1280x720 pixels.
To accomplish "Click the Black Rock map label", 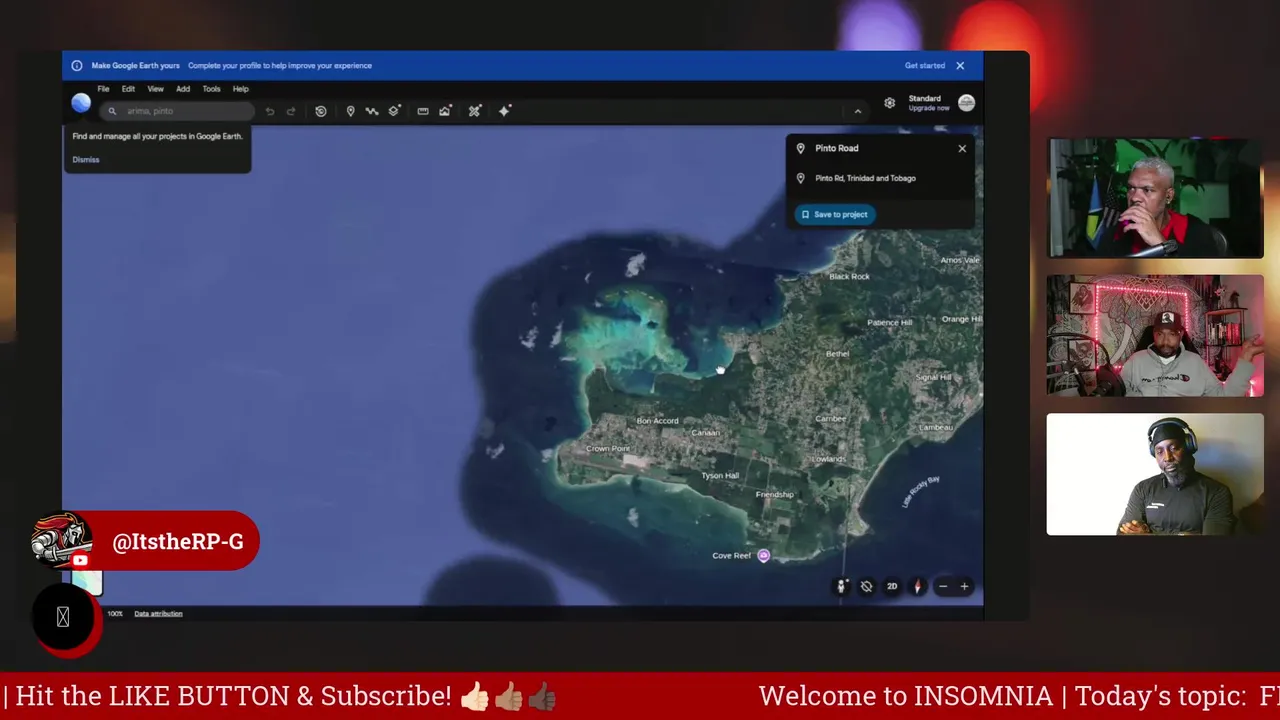I will coord(849,277).
